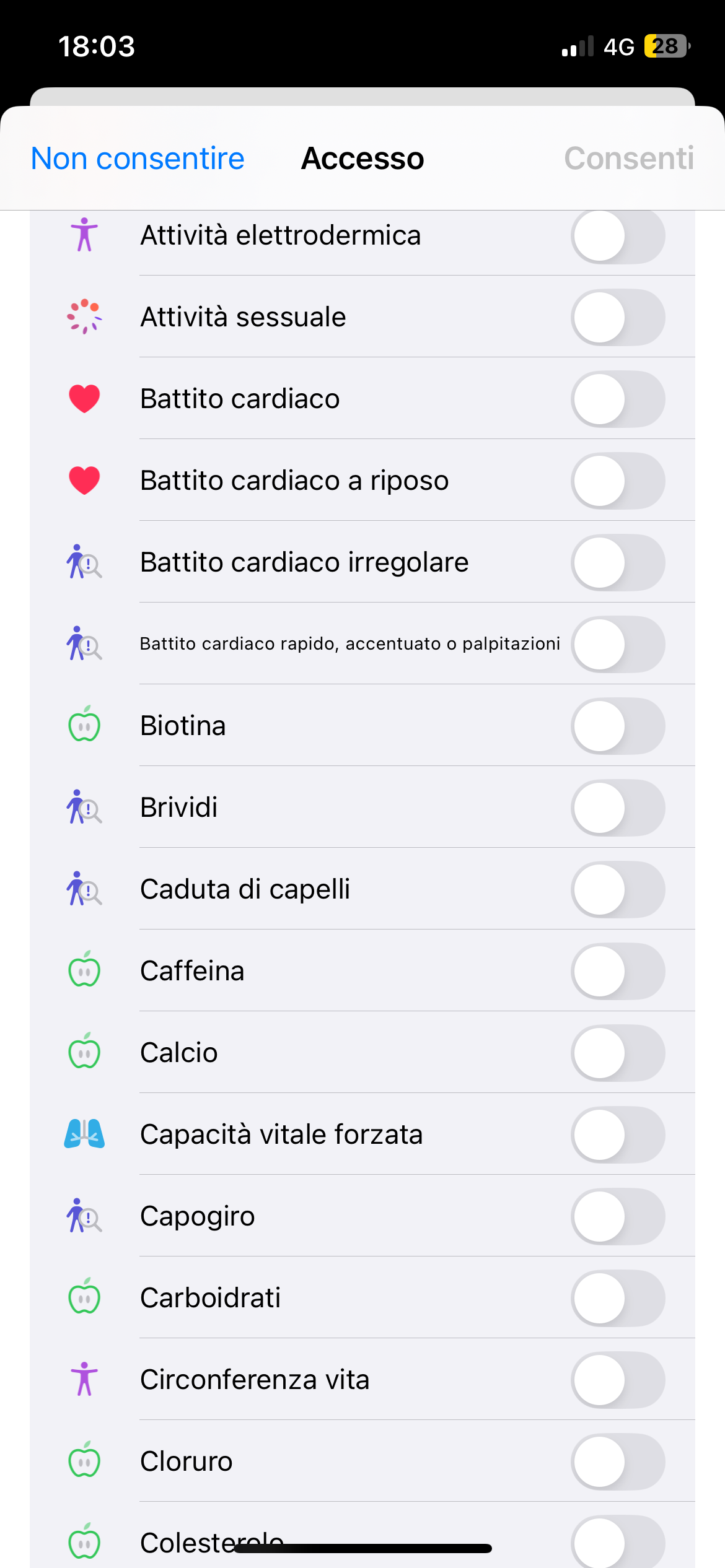The width and height of the screenshot is (725, 1568).
Task: Tap Non consentire to deny access
Action: tap(138, 159)
